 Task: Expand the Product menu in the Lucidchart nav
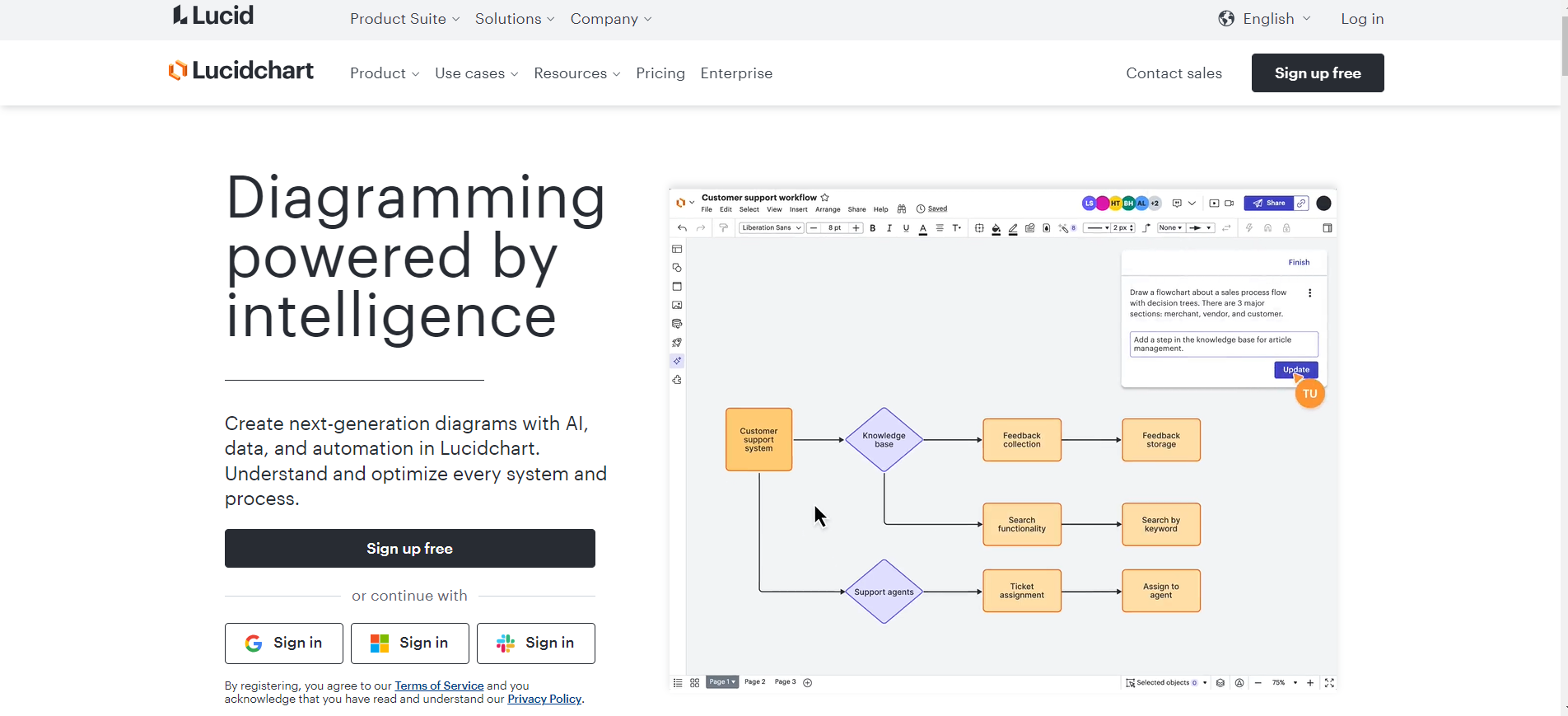385,73
